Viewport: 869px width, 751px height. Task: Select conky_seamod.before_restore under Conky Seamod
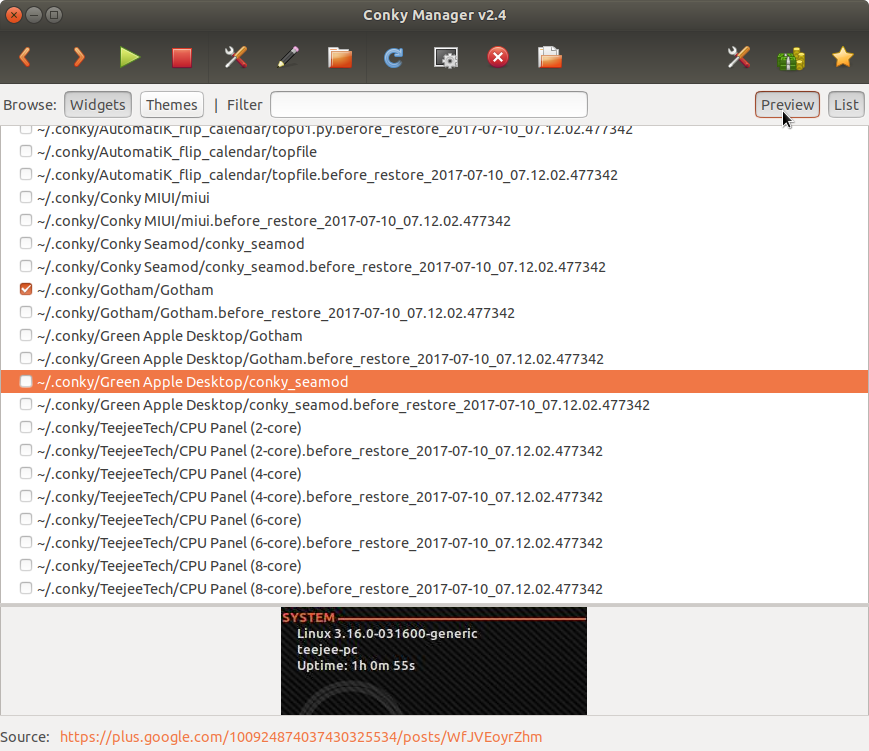[321, 267]
